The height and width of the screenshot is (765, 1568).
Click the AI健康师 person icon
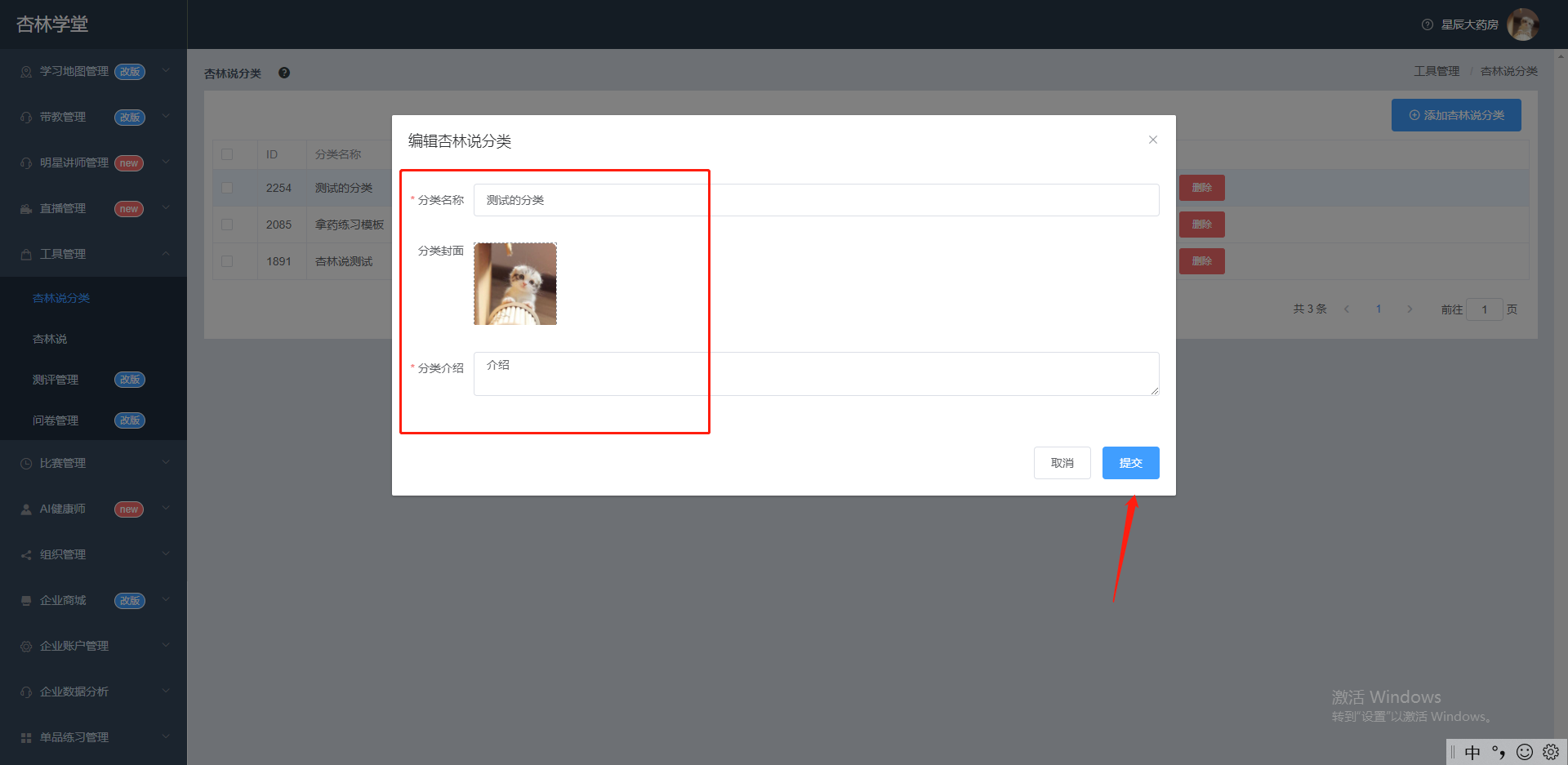coord(26,509)
